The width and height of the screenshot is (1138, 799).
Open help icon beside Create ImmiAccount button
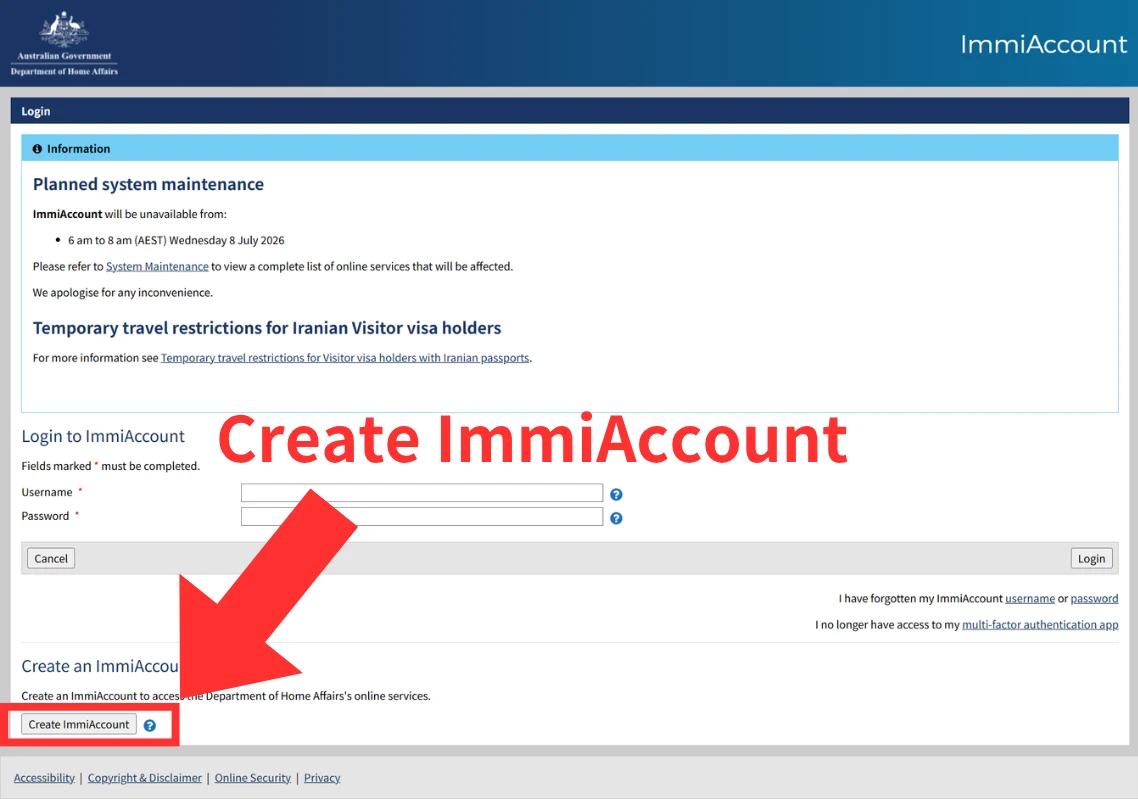[x=150, y=725]
